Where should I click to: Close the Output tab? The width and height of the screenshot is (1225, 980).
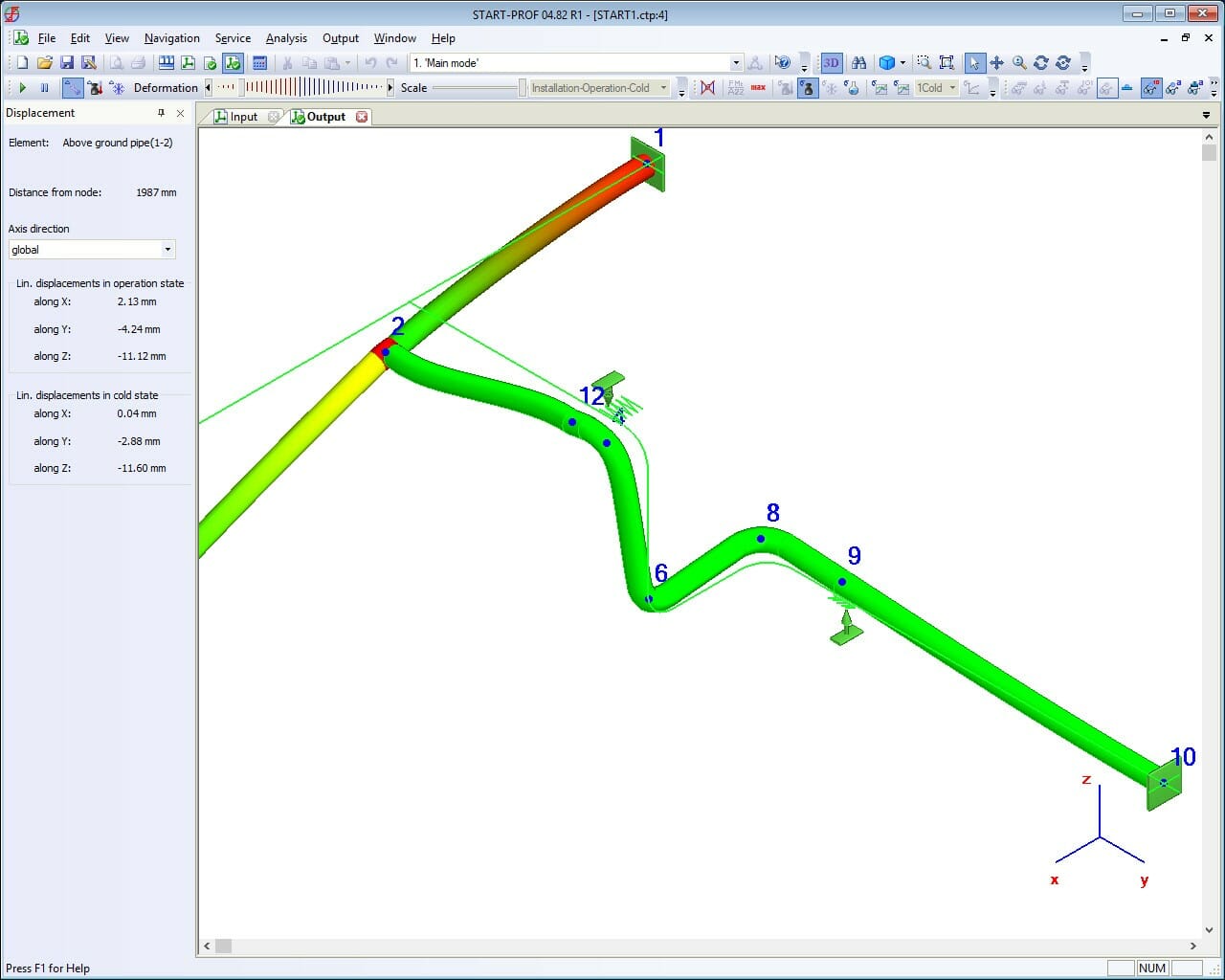362,116
